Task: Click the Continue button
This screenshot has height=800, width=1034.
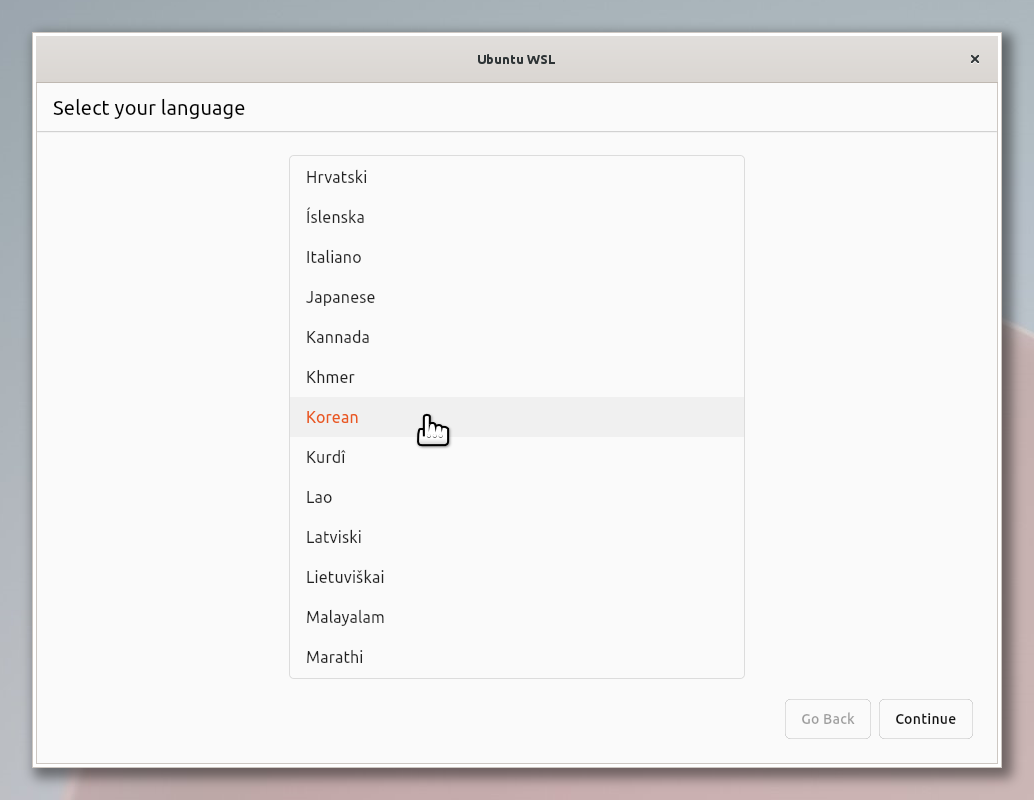Action: pyautogui.click(x=925, y=719)
